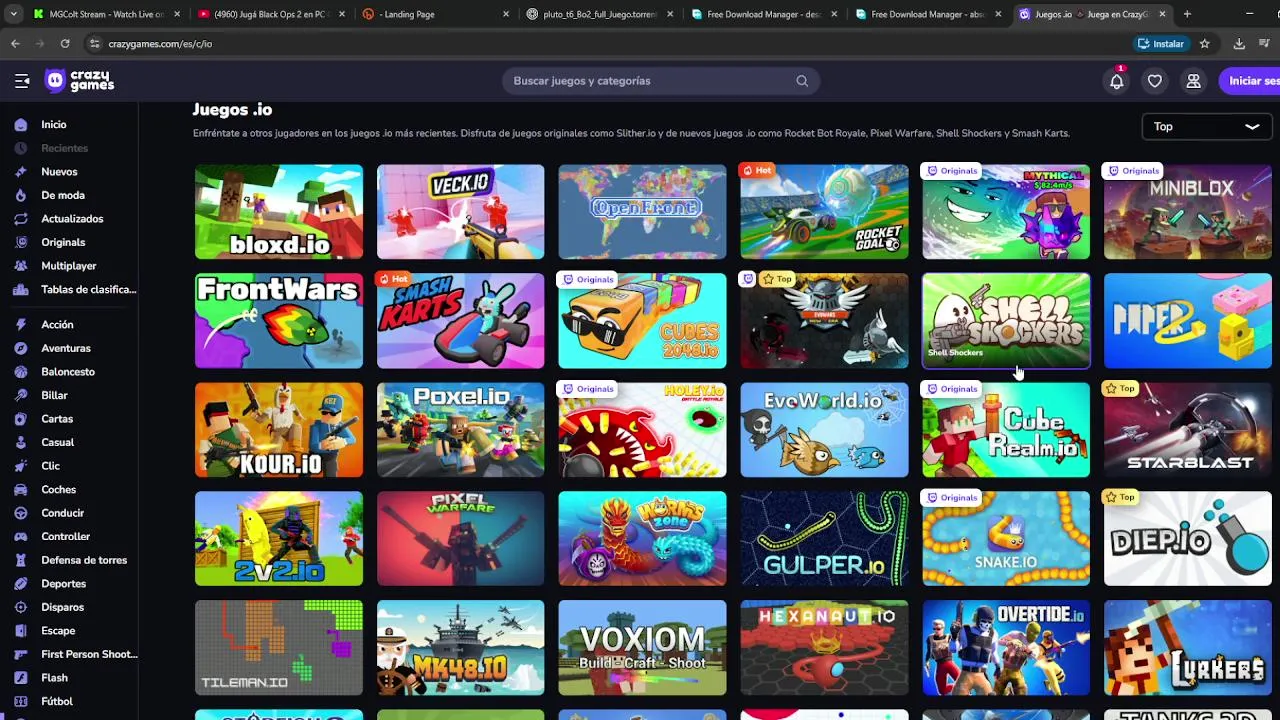The height and width of the screenshot is (720, 1280).
Task: Open the VECK.IO game thumbnail
Action: [x=461, y=212]
